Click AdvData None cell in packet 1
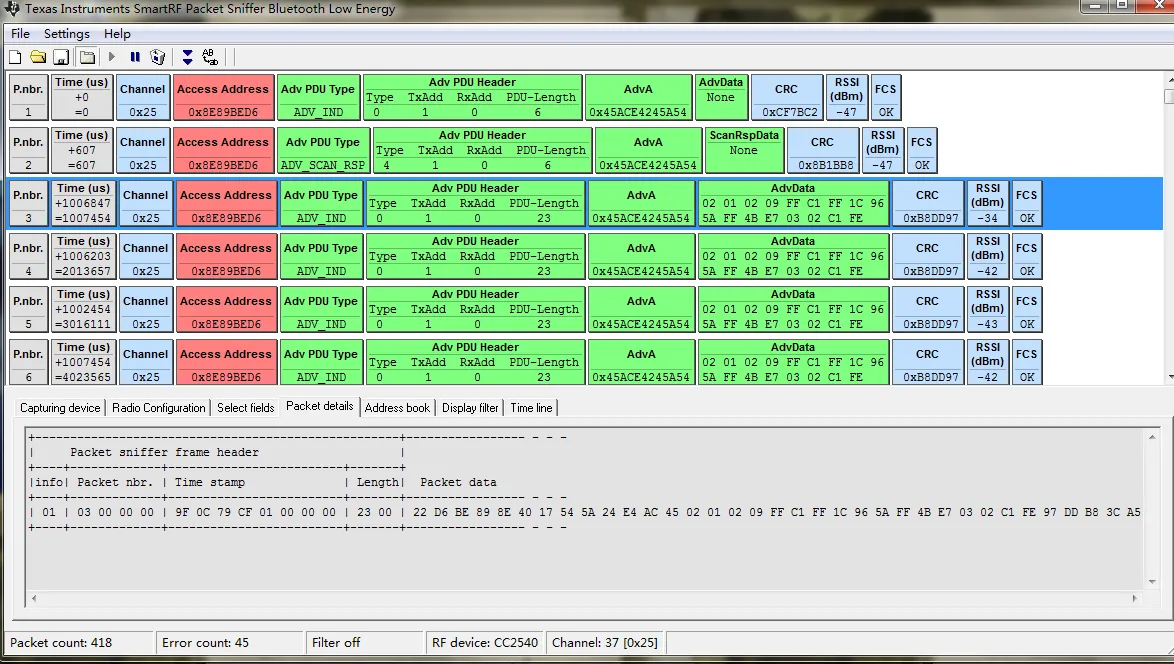 [721, 97]
